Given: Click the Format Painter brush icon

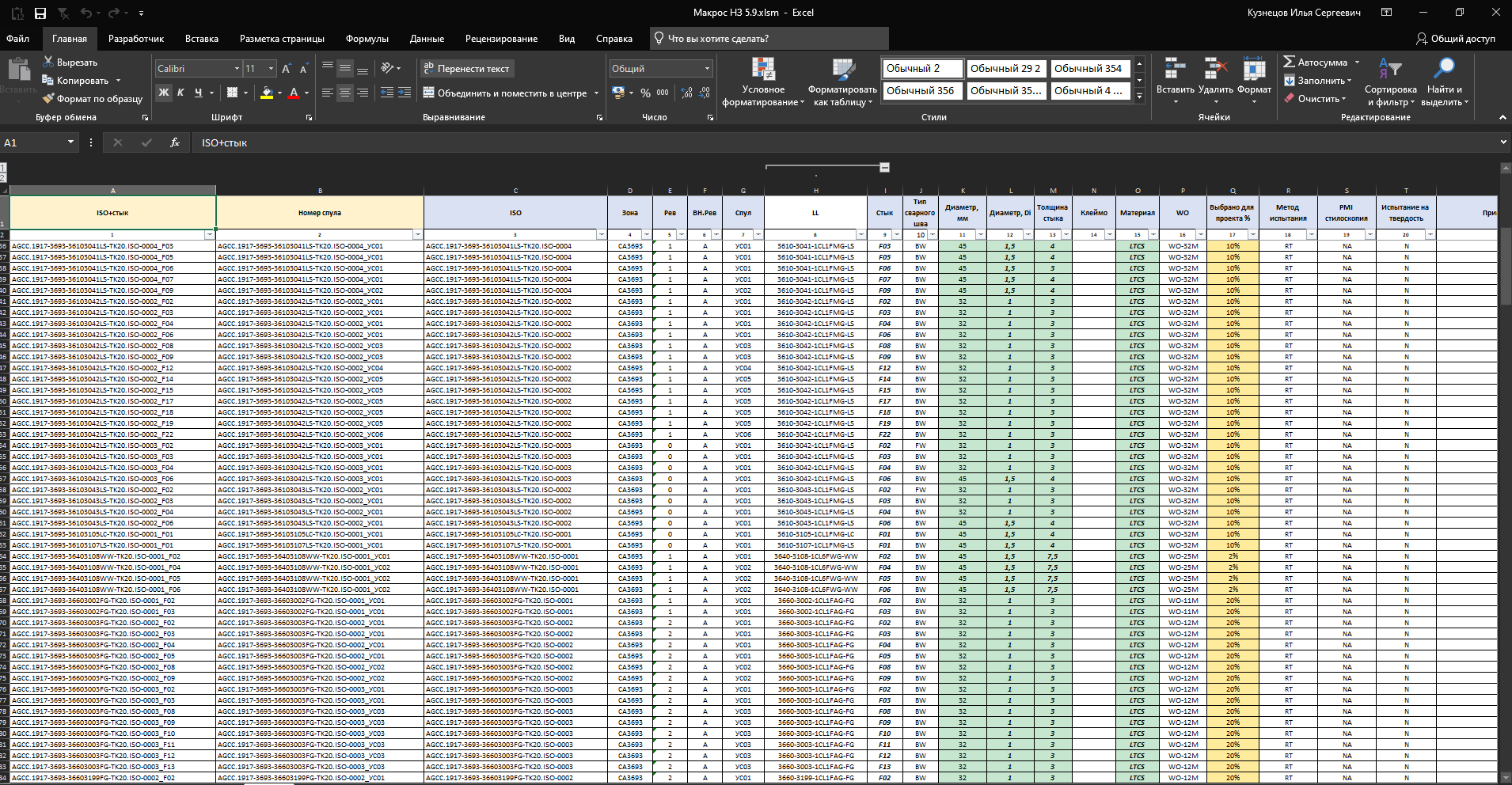Looking at the screenshot, I should pyautogui.click(x=48, y=99).
